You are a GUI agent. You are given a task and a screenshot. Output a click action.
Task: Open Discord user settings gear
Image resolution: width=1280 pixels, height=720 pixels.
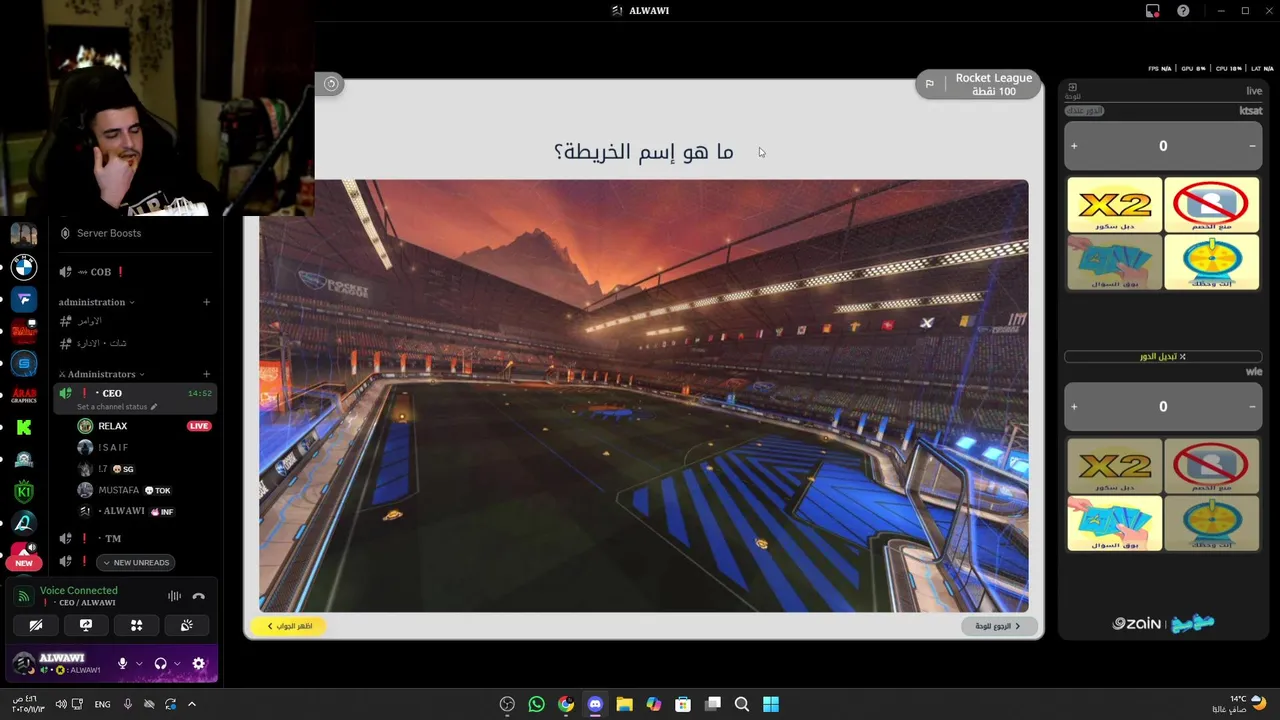[198, 663]
